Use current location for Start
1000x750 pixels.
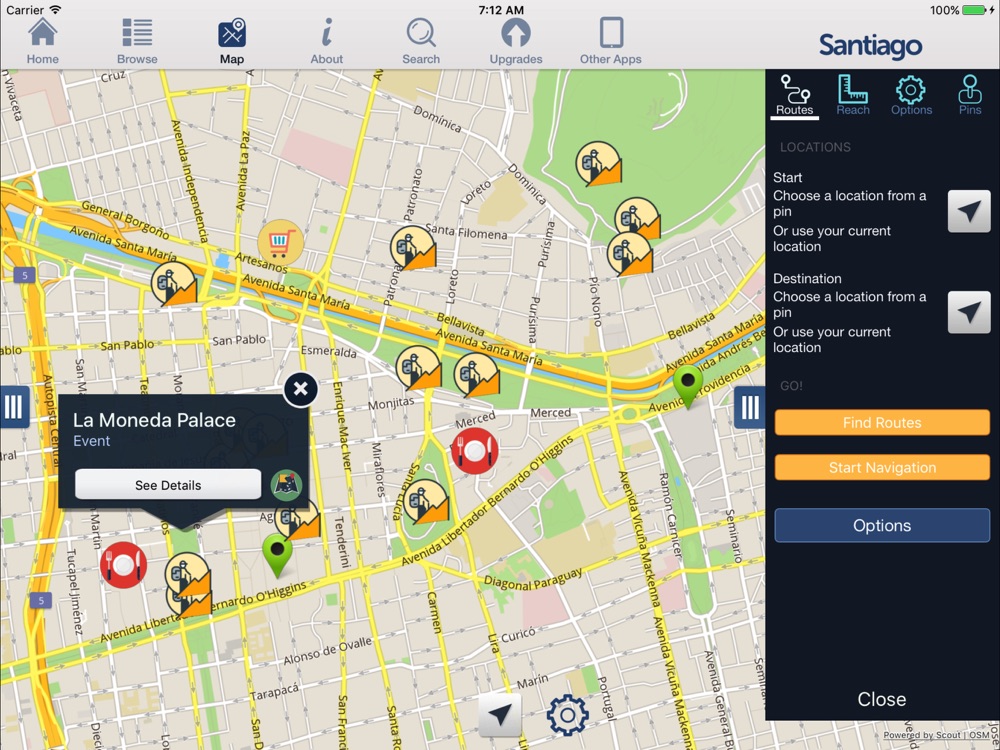(x=969, y=211)
